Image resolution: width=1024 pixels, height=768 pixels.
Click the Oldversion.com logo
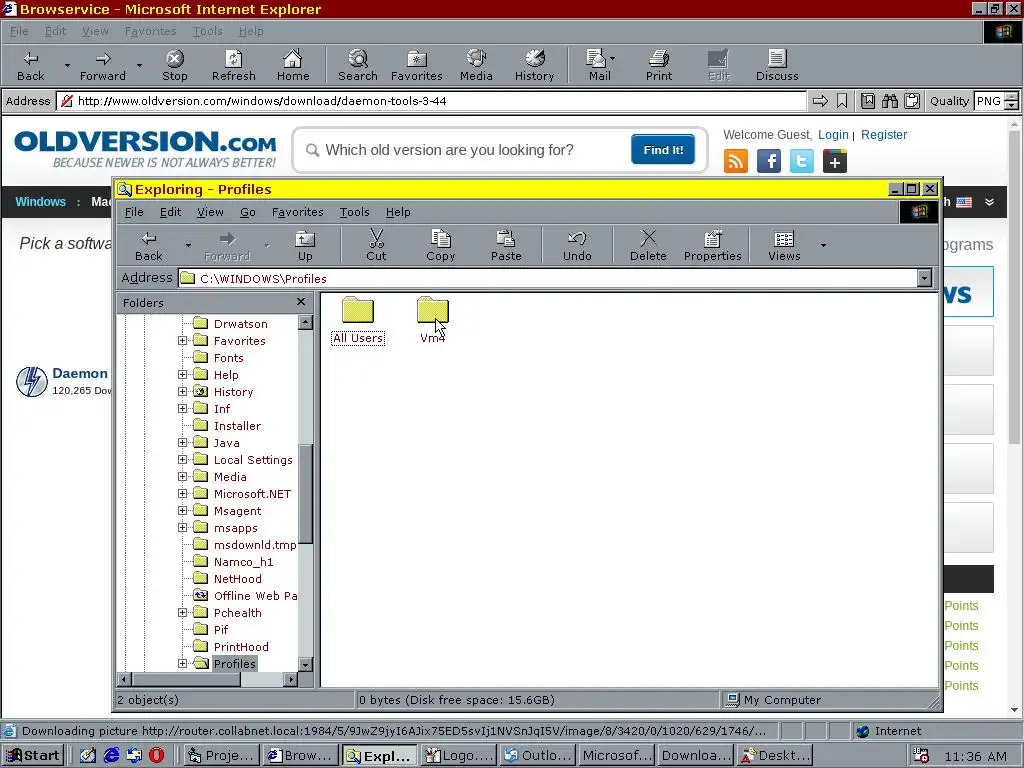click(x=145, y=149)
